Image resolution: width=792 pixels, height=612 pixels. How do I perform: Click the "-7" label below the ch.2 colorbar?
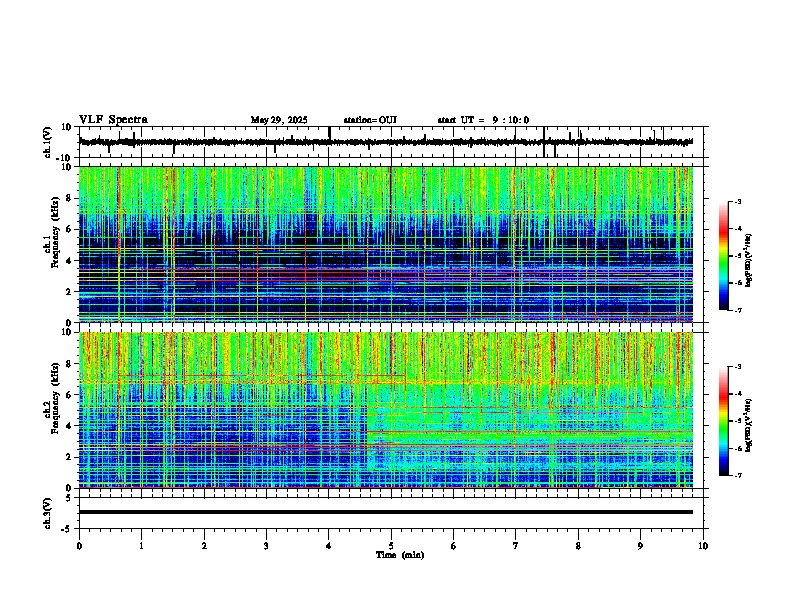[737, 475]
